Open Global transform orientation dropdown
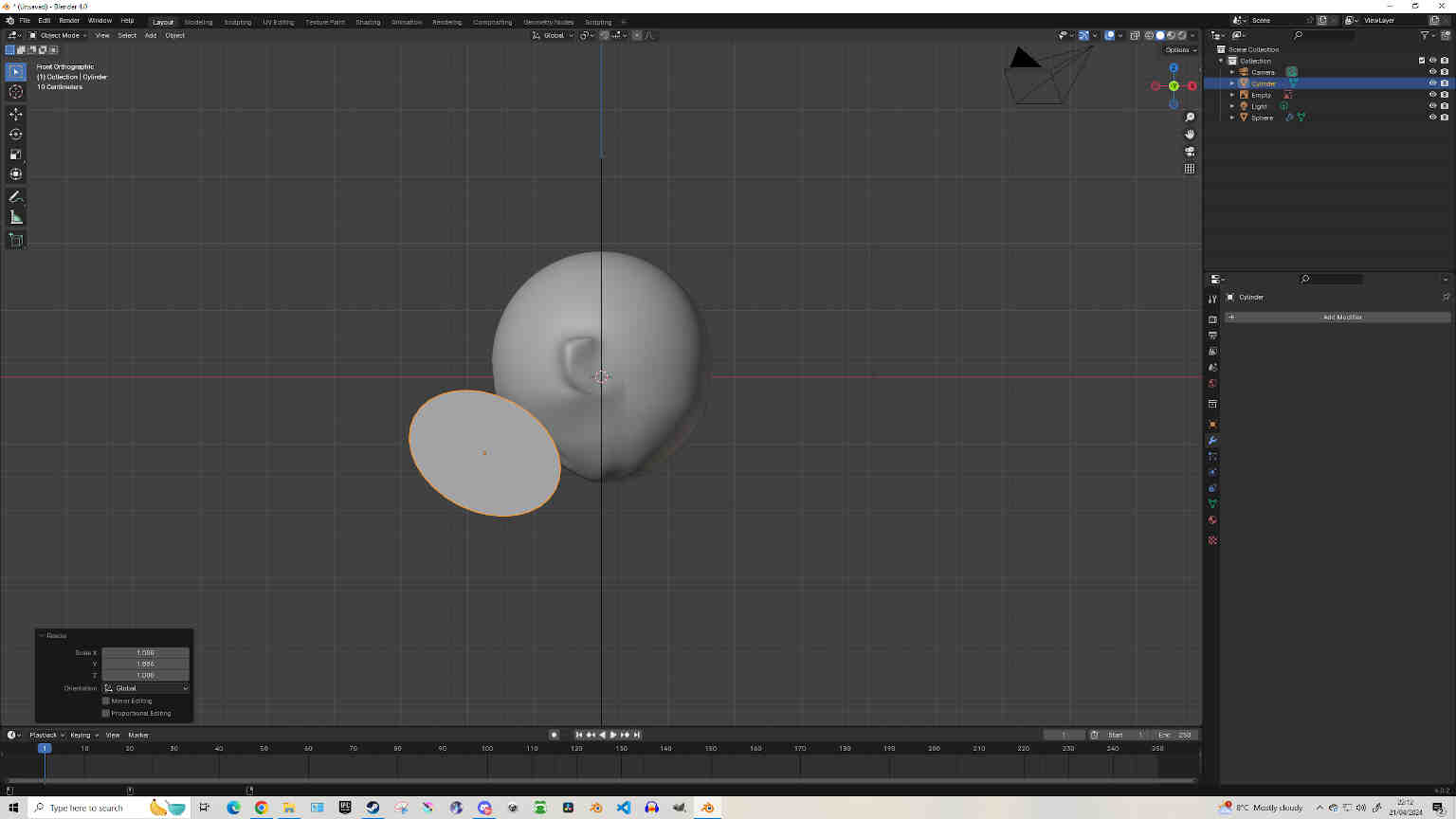Image resolution: width=1456 pixels, height=819 pixels. 553,36
